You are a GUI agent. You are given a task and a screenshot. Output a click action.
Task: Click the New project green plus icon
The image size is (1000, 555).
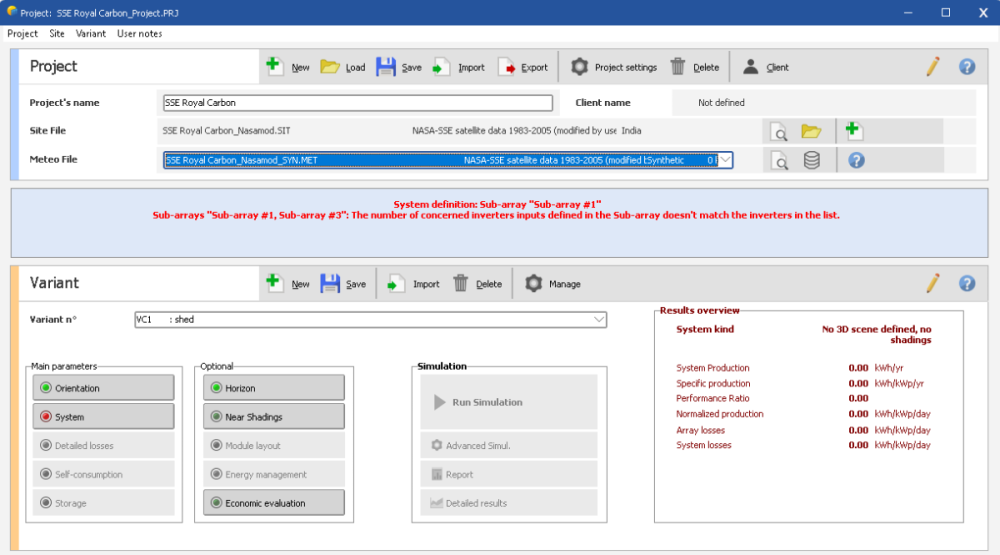tap(275, 67)
